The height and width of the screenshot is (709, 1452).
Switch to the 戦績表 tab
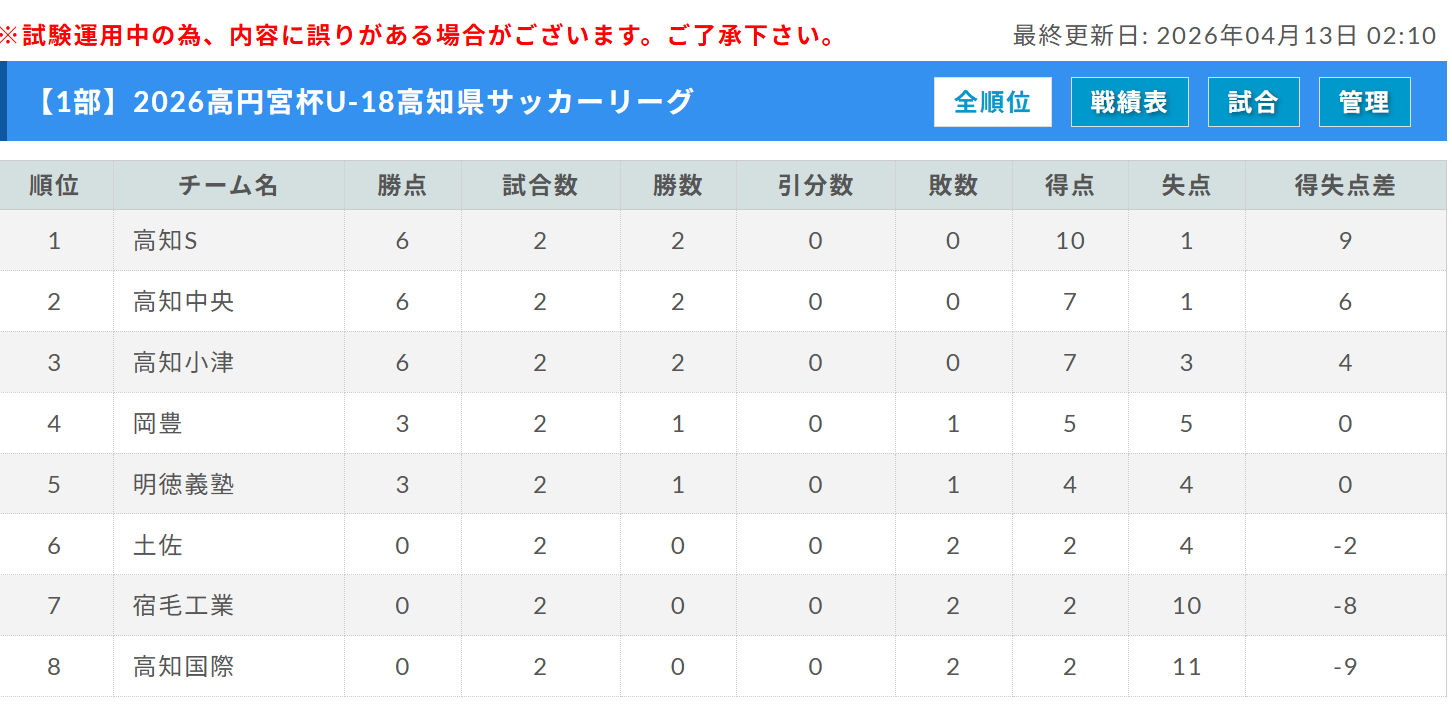click(1129, 102)
